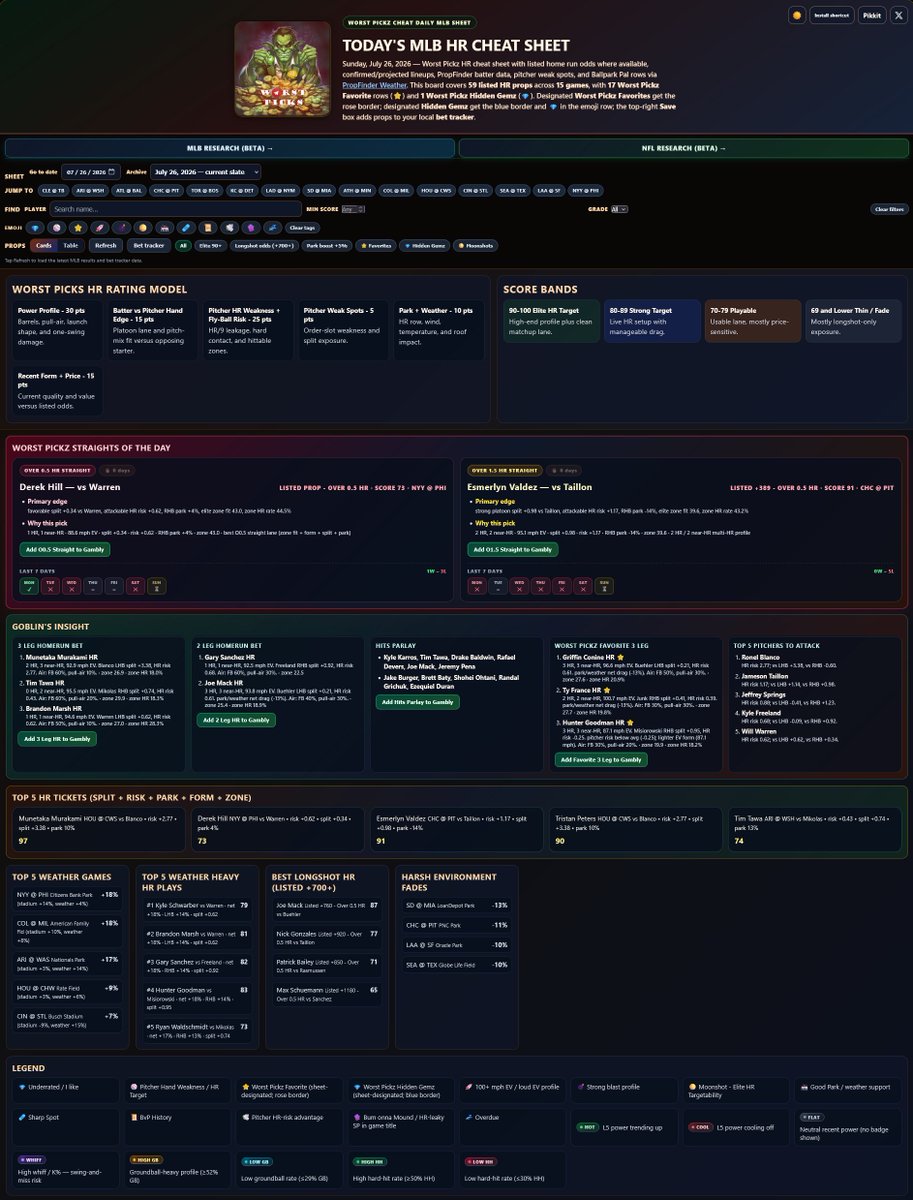
Task: Select the All props filter
Action: pyautogui.click(x=183, y=245)
